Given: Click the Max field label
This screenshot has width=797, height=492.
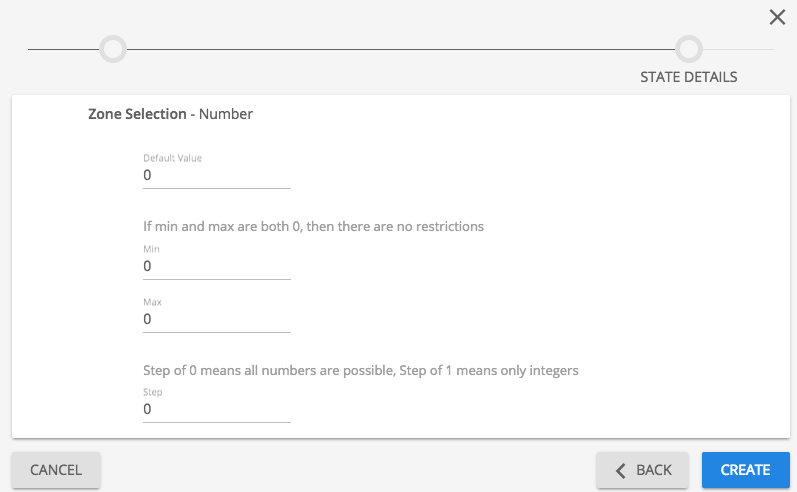Looking at the screenshot, I should 152,302.
